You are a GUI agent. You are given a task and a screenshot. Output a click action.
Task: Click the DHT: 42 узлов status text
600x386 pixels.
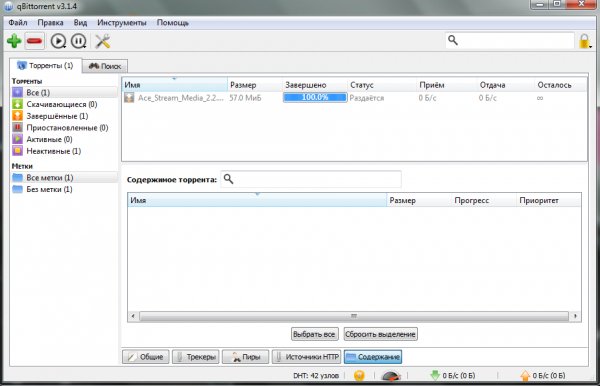click(316, 376)
